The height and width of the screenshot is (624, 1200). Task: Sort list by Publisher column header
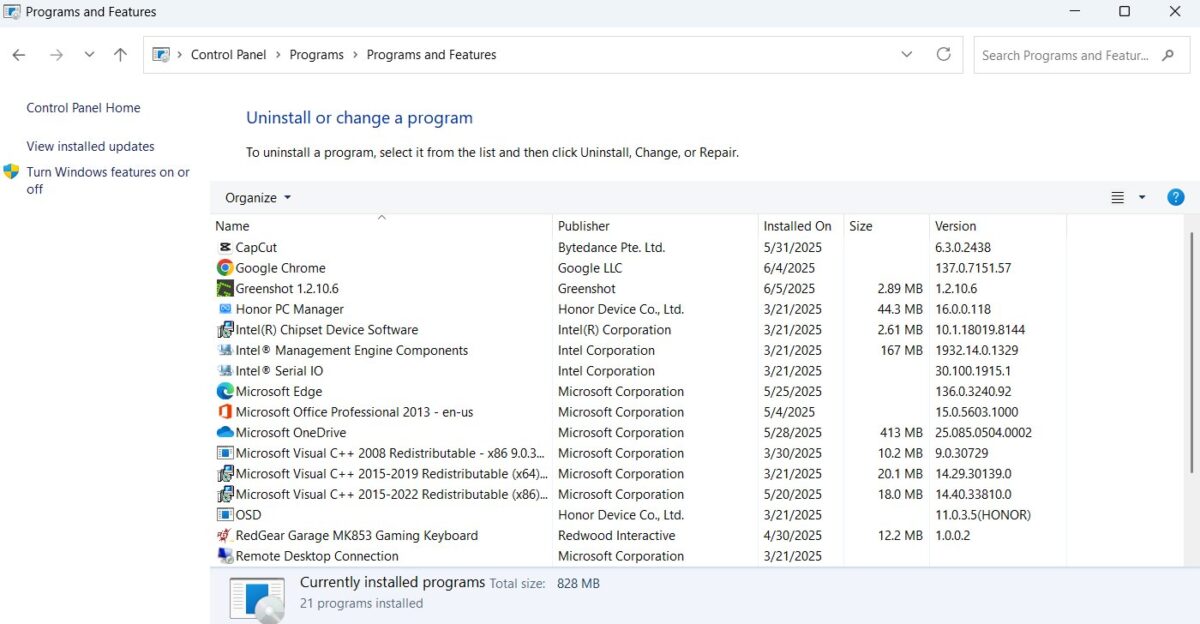[x=584, y=226]
